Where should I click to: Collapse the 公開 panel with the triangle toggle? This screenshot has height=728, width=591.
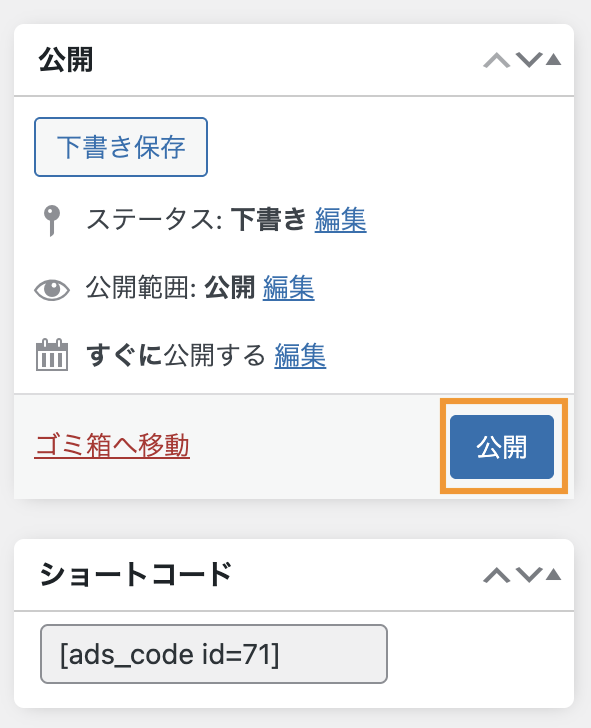pos(553,59)
